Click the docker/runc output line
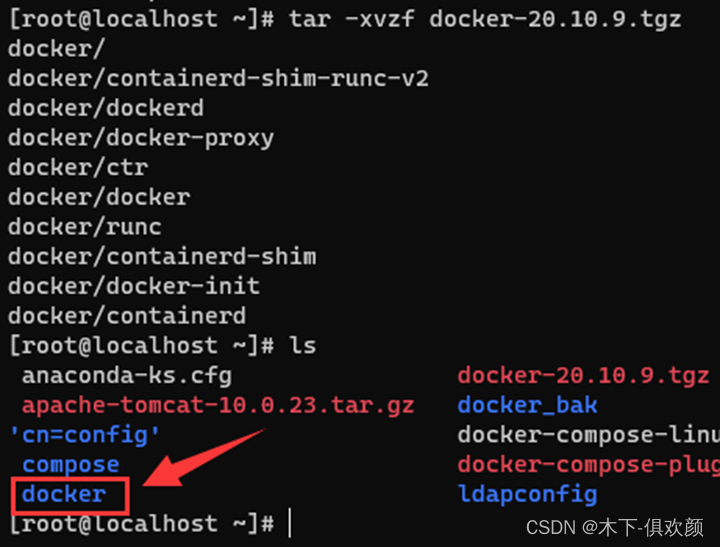The image size is (720, 547). point(85,226)
